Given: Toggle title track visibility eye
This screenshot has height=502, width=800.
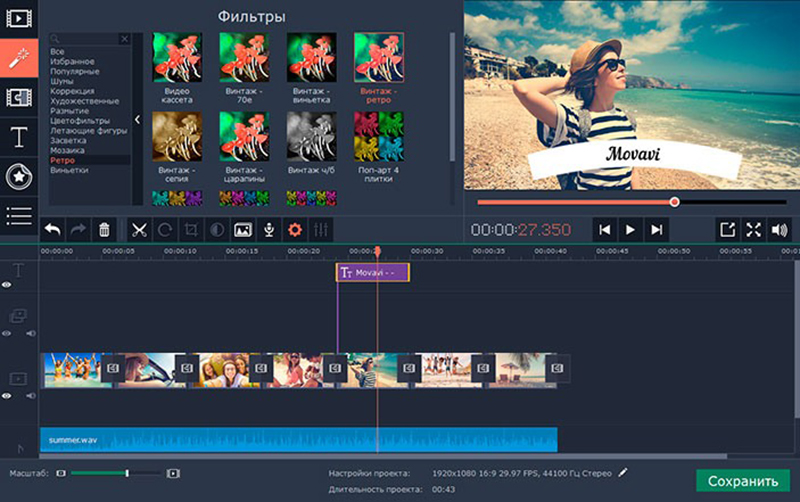Looking at the screenshot, I should point(7,285).
